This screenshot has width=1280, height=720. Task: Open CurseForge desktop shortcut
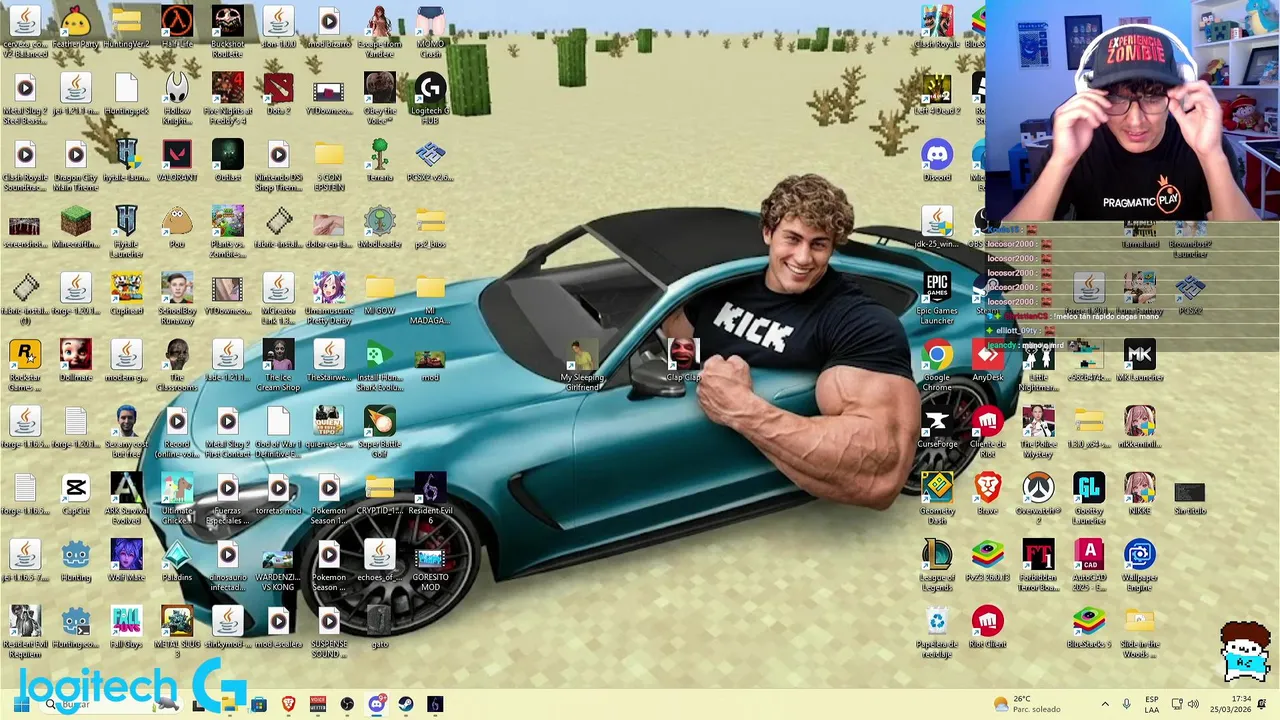pyautogui.click(x=937, y=428)
